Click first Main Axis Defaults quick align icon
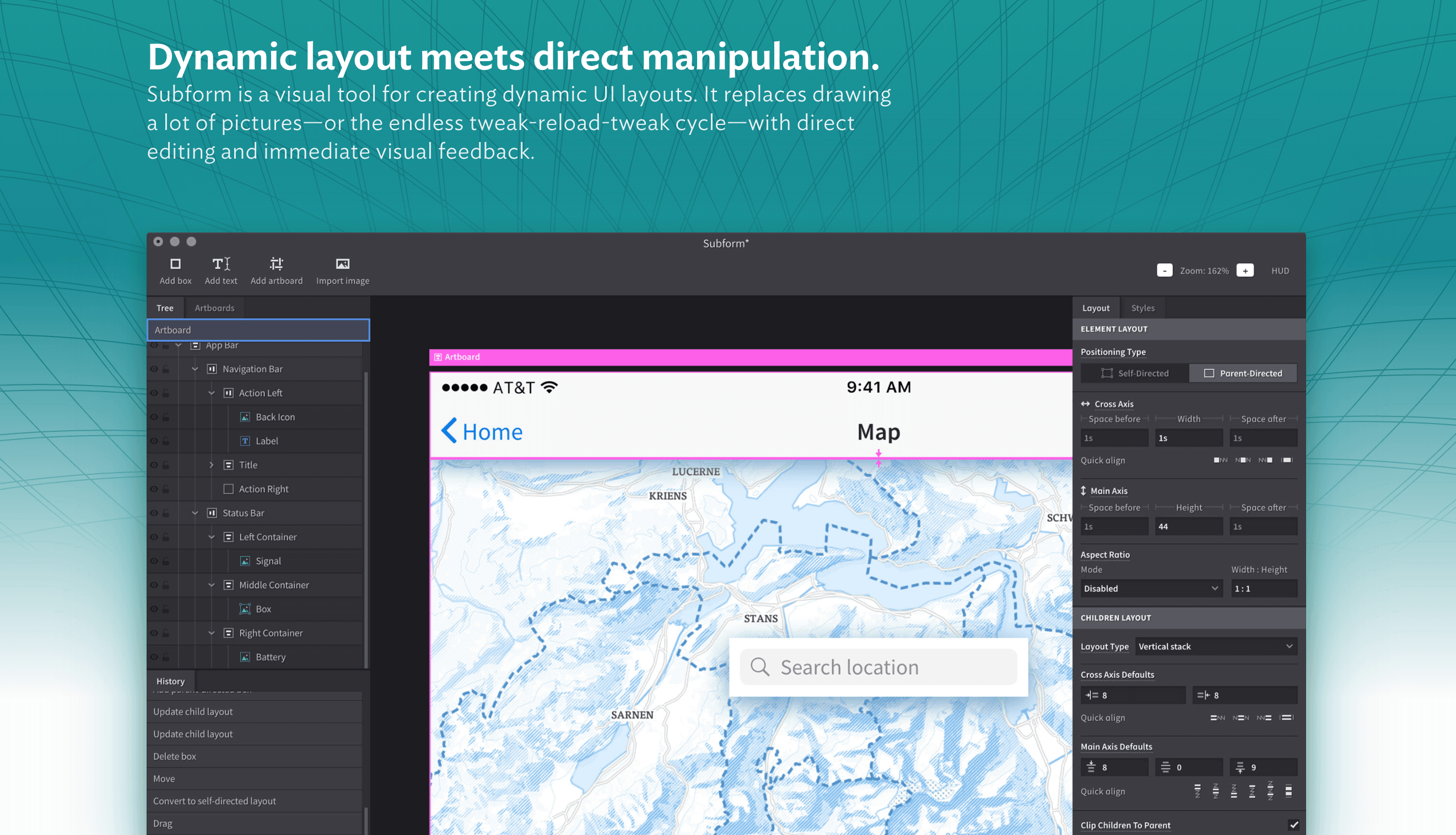 coord(1198,791)
